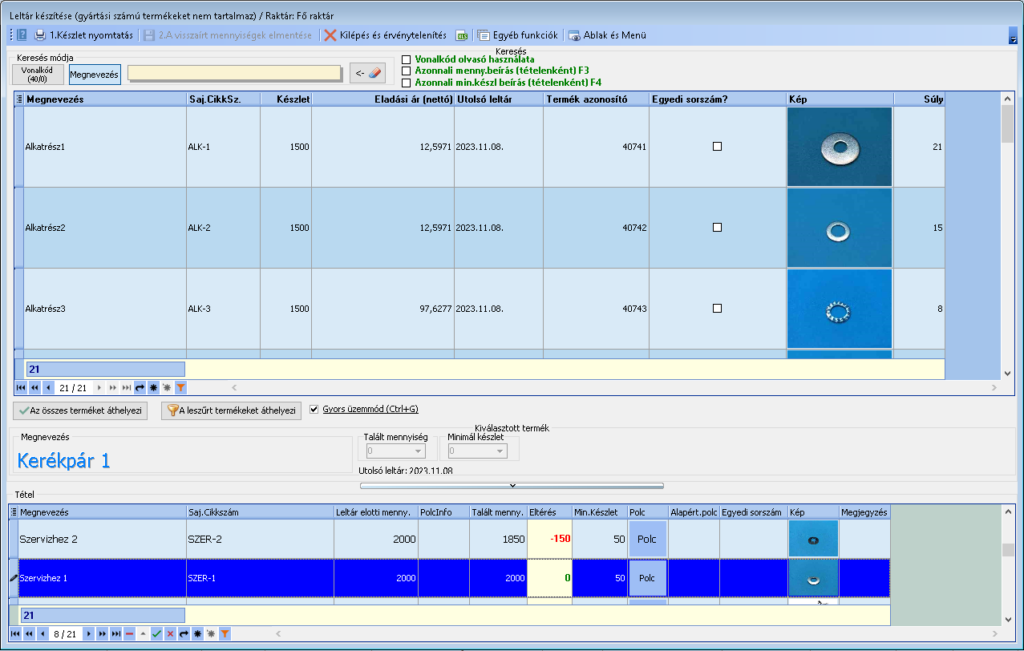Open the help icon in the toolbar
1024x651 pixels.
point(22,35)
